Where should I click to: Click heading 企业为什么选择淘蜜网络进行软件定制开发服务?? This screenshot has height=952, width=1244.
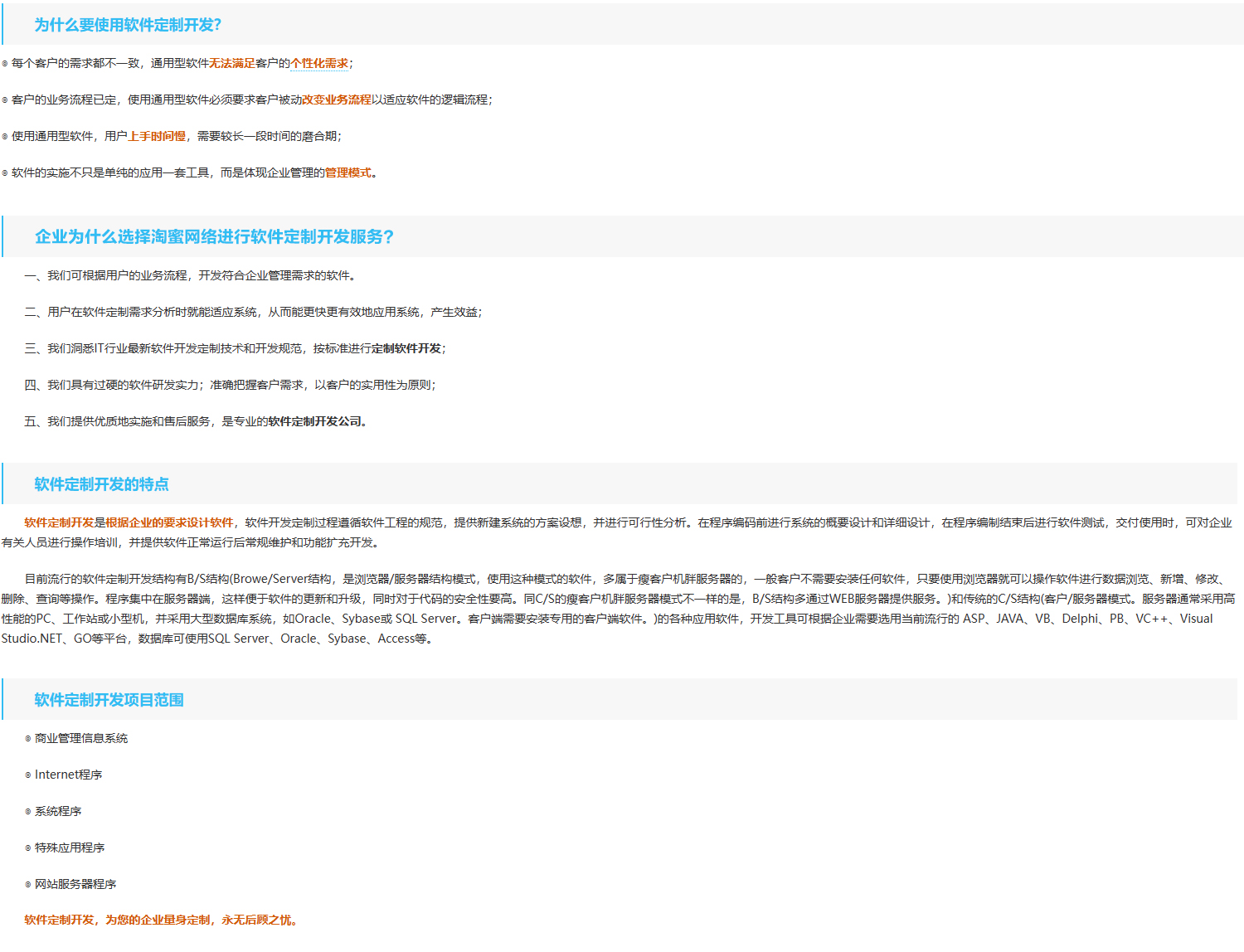(x=214, y=237)
